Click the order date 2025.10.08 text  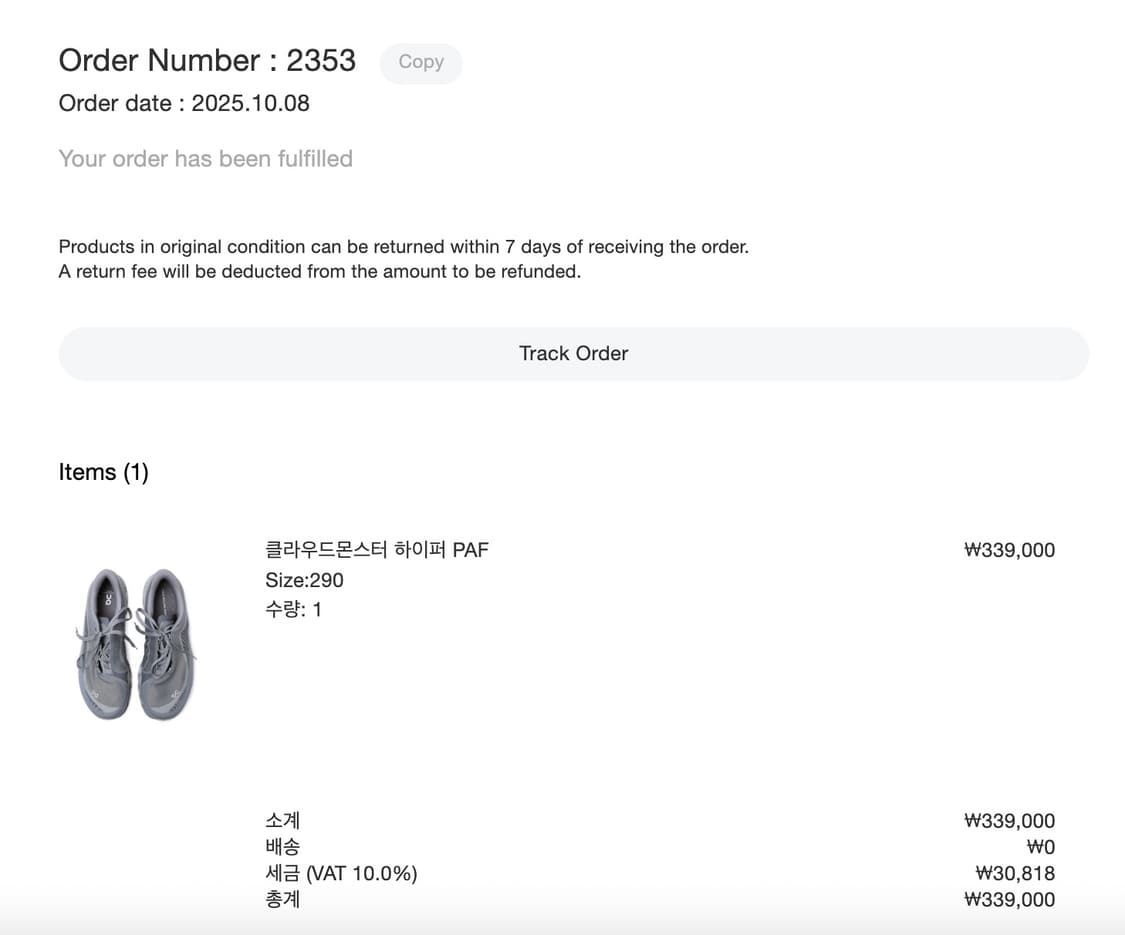tap(184, 103)
